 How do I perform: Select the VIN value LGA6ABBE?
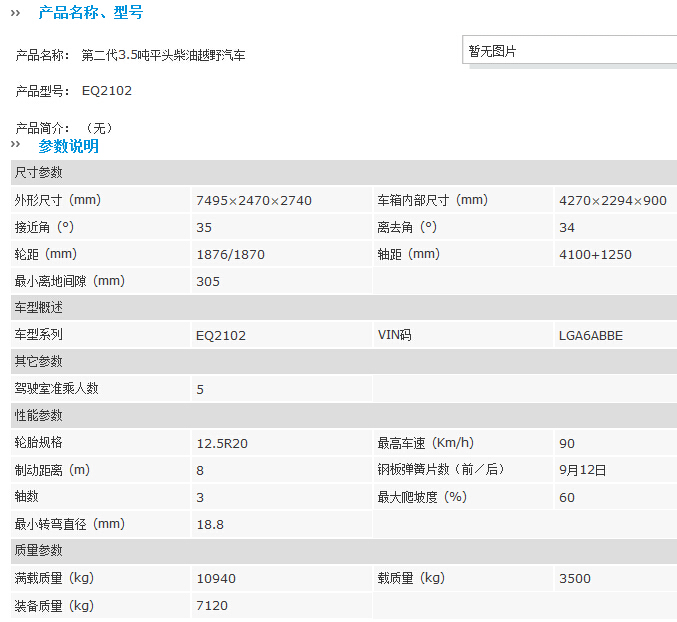(x=591, y=335)
